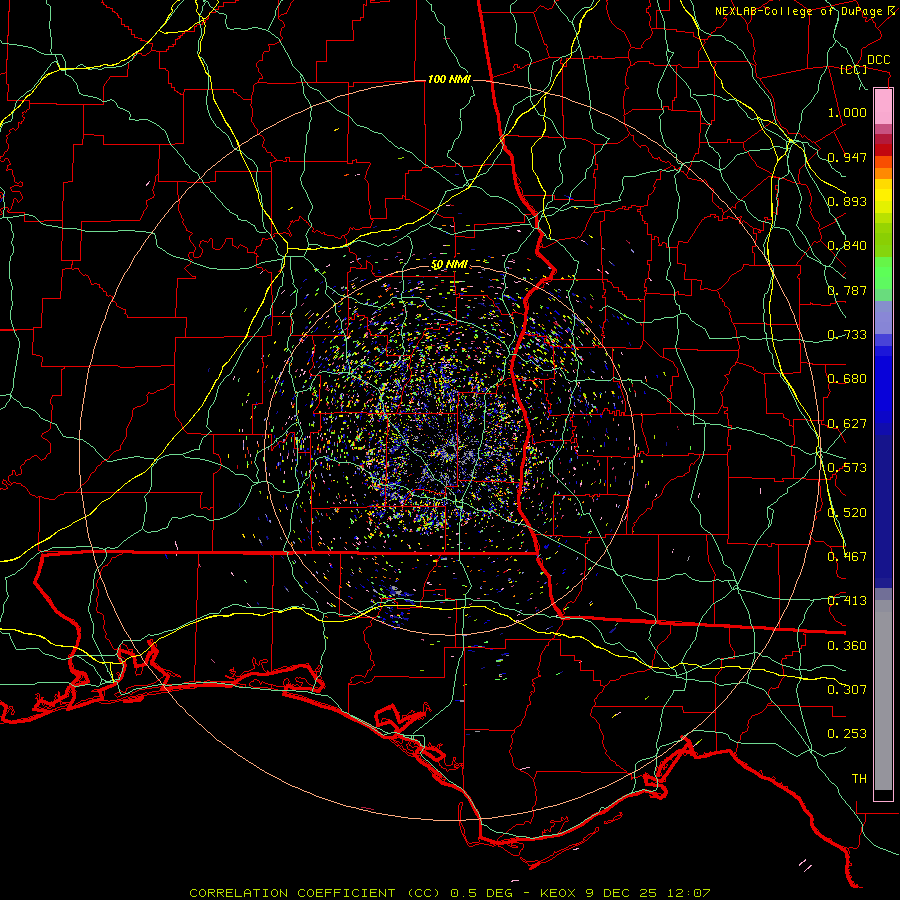Click the 0.787 scale value
Image resolution: width=900 pixels, height=900 pixels.
tap(847, 290)
